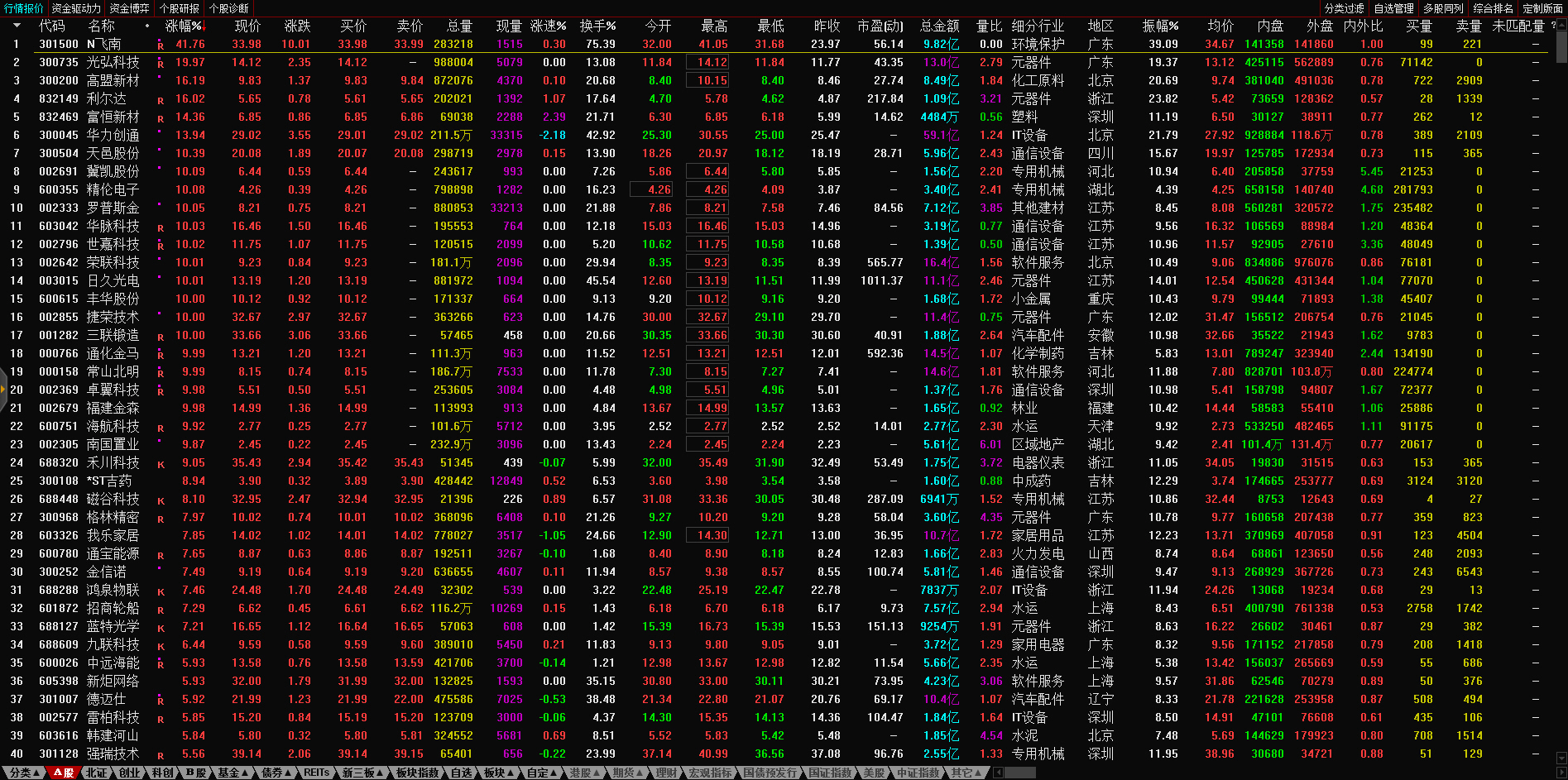Expand the 分类 tab menu

25,773
